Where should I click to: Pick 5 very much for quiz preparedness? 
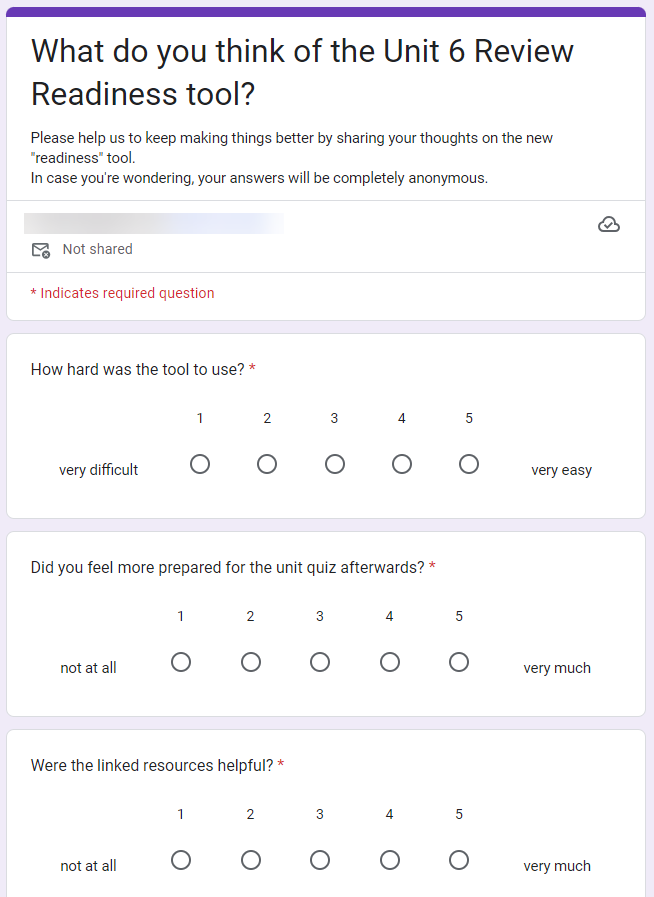459,662
